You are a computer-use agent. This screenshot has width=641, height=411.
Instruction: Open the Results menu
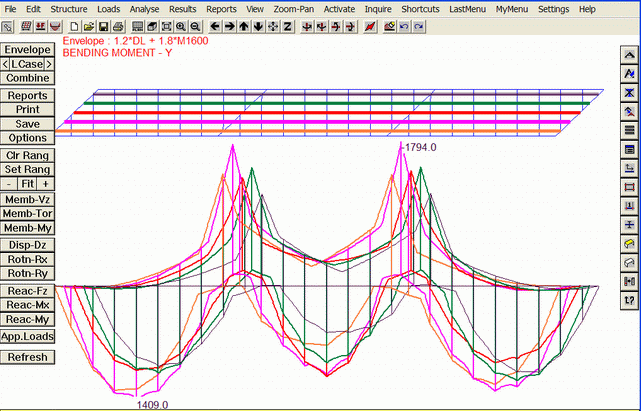(183, 9)
